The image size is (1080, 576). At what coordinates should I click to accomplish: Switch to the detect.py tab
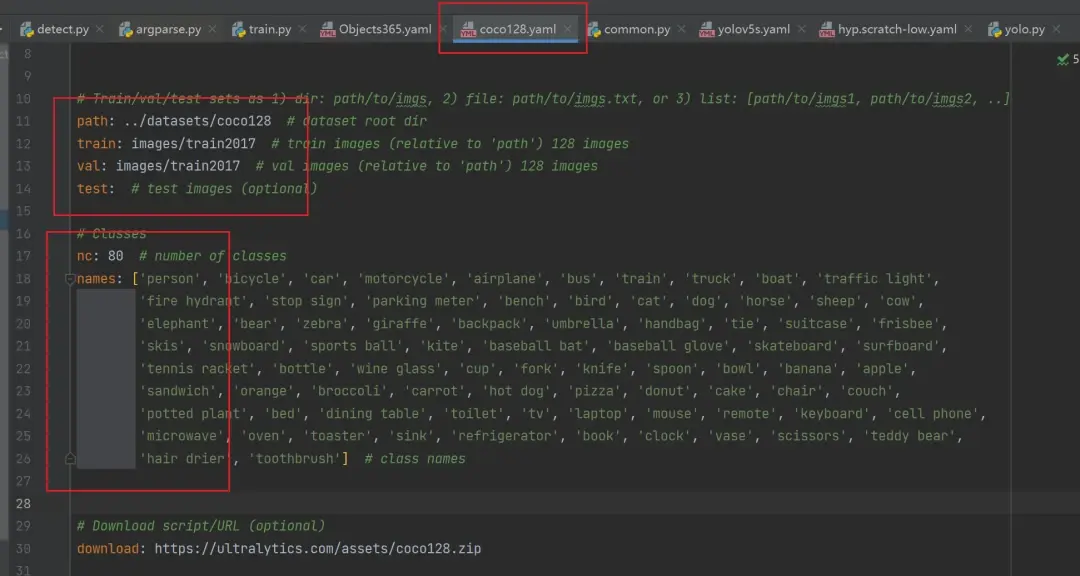pos(63,30)
